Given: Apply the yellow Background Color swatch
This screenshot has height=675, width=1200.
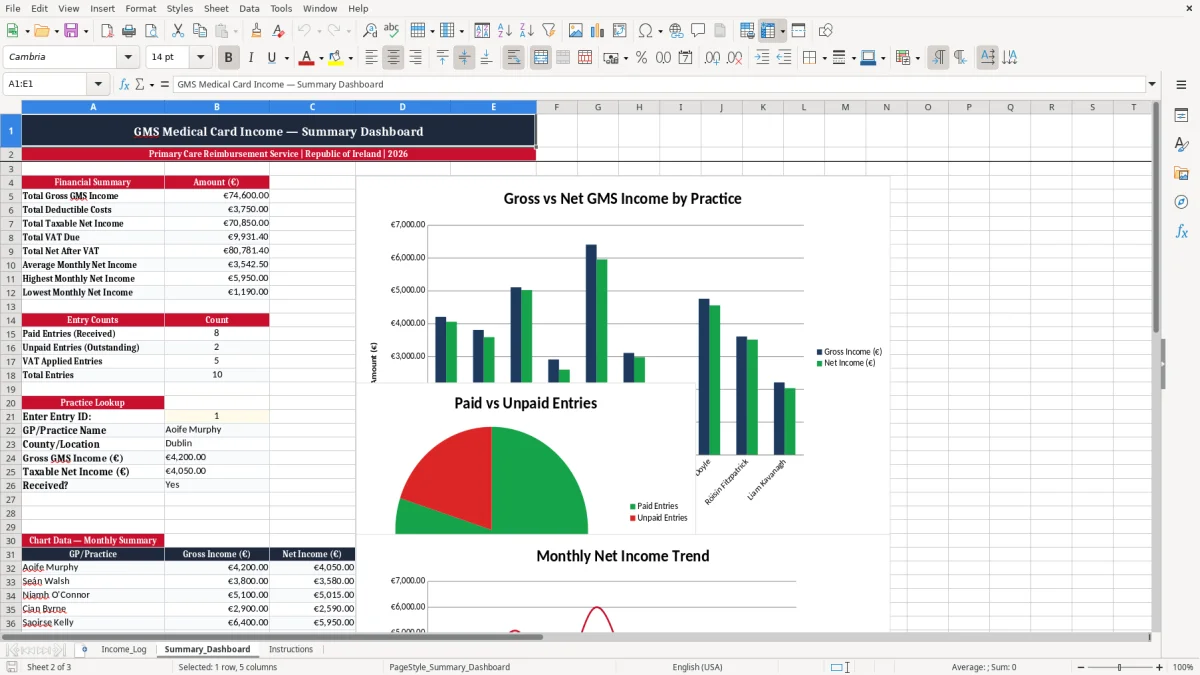Looking at the screenshot, I should (335, 58).
